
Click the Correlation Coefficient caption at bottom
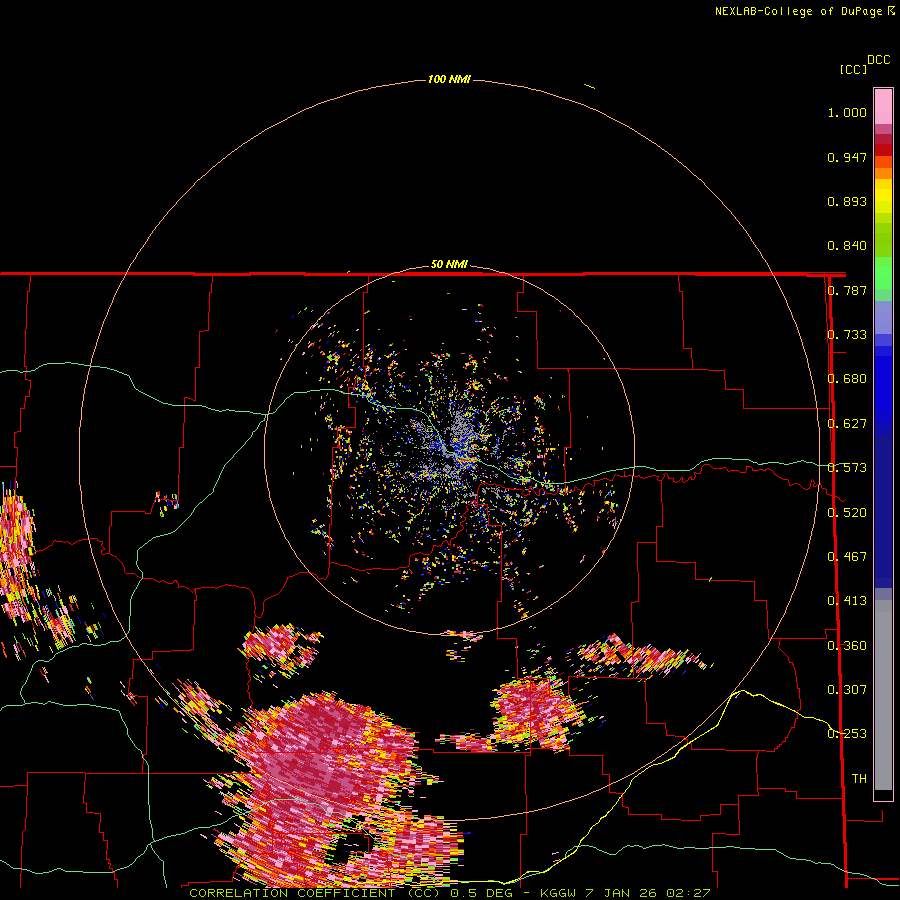tap(450, 893)
